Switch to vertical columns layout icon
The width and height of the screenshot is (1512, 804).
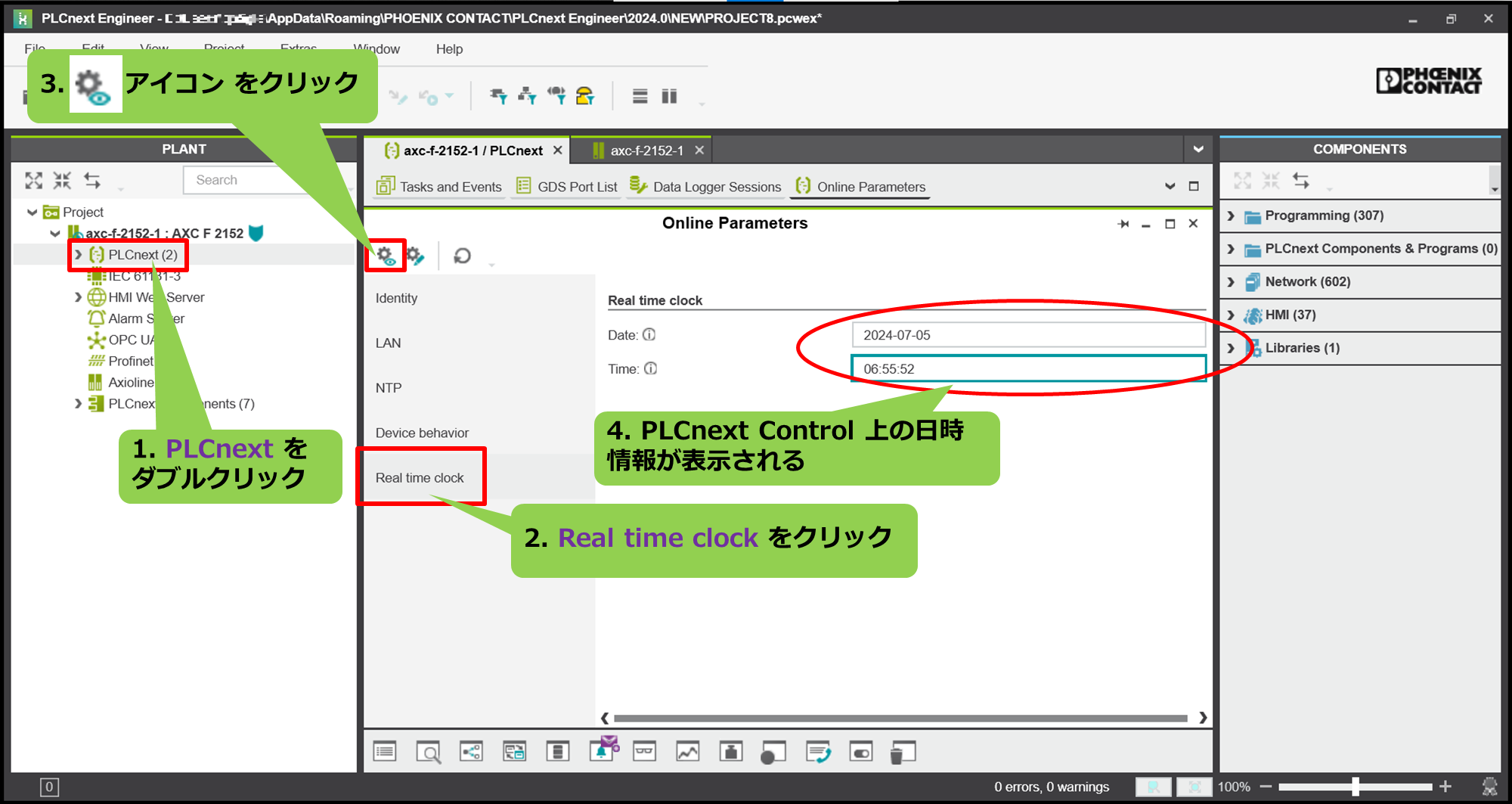pyautogui.click(x=669, y=96)
